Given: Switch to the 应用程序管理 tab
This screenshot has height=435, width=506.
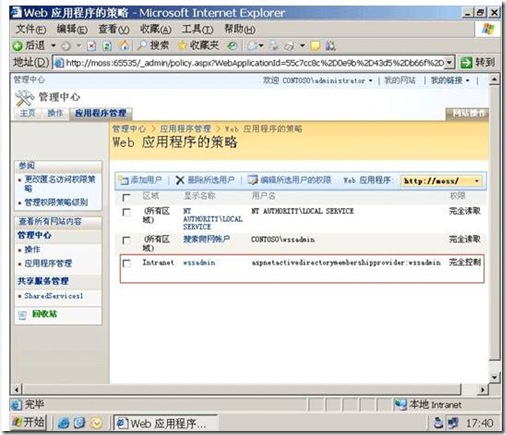Looking at the screenshot, I should (x=100, y=113).
